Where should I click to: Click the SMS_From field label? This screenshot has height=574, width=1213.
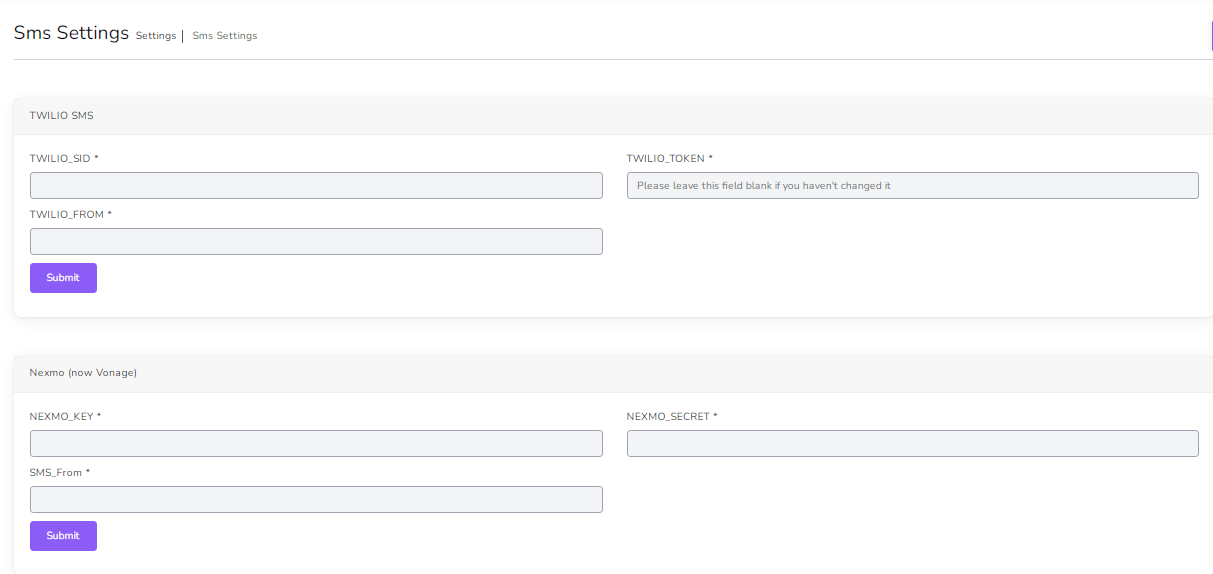click(x=58, y=472)
